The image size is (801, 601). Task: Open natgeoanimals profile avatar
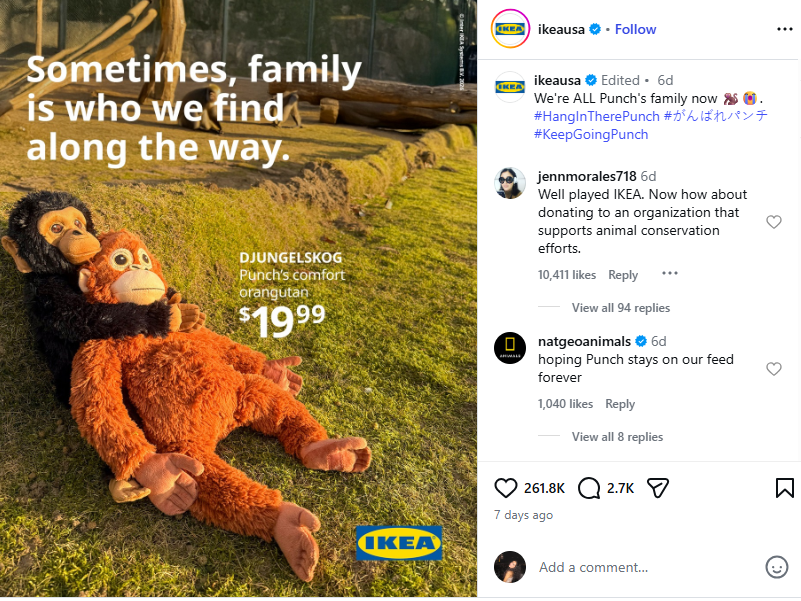pyautogui.click(x=510, y=347)
